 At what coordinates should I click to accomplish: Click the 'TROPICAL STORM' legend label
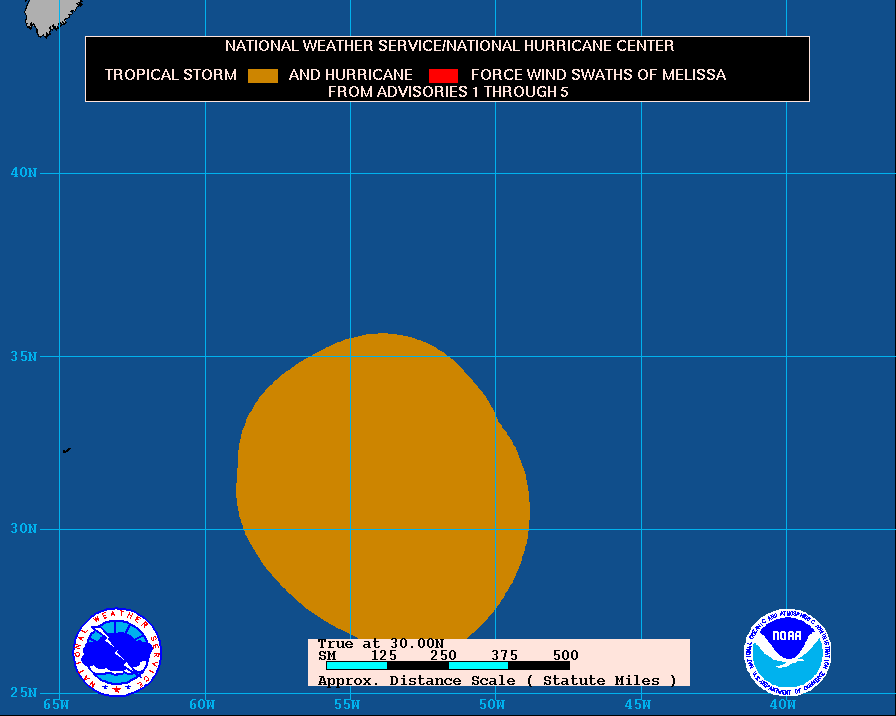click(x=170, y=75)
